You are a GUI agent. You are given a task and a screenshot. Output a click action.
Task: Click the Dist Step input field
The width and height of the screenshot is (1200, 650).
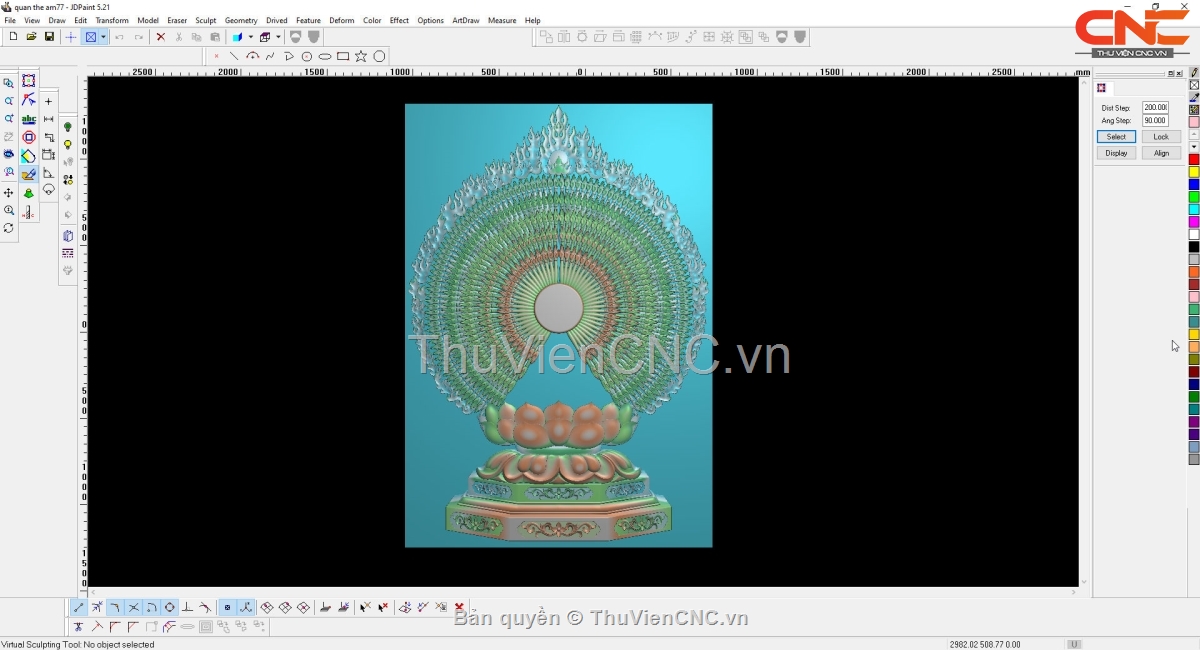[x=1155, y=108]
